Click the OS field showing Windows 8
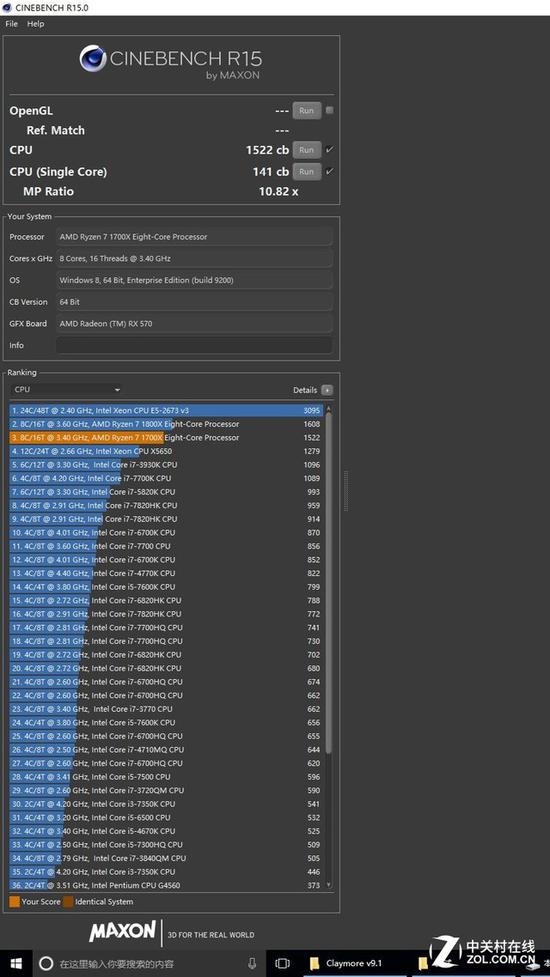The image size is (550, 977). (x=194, y=280)
